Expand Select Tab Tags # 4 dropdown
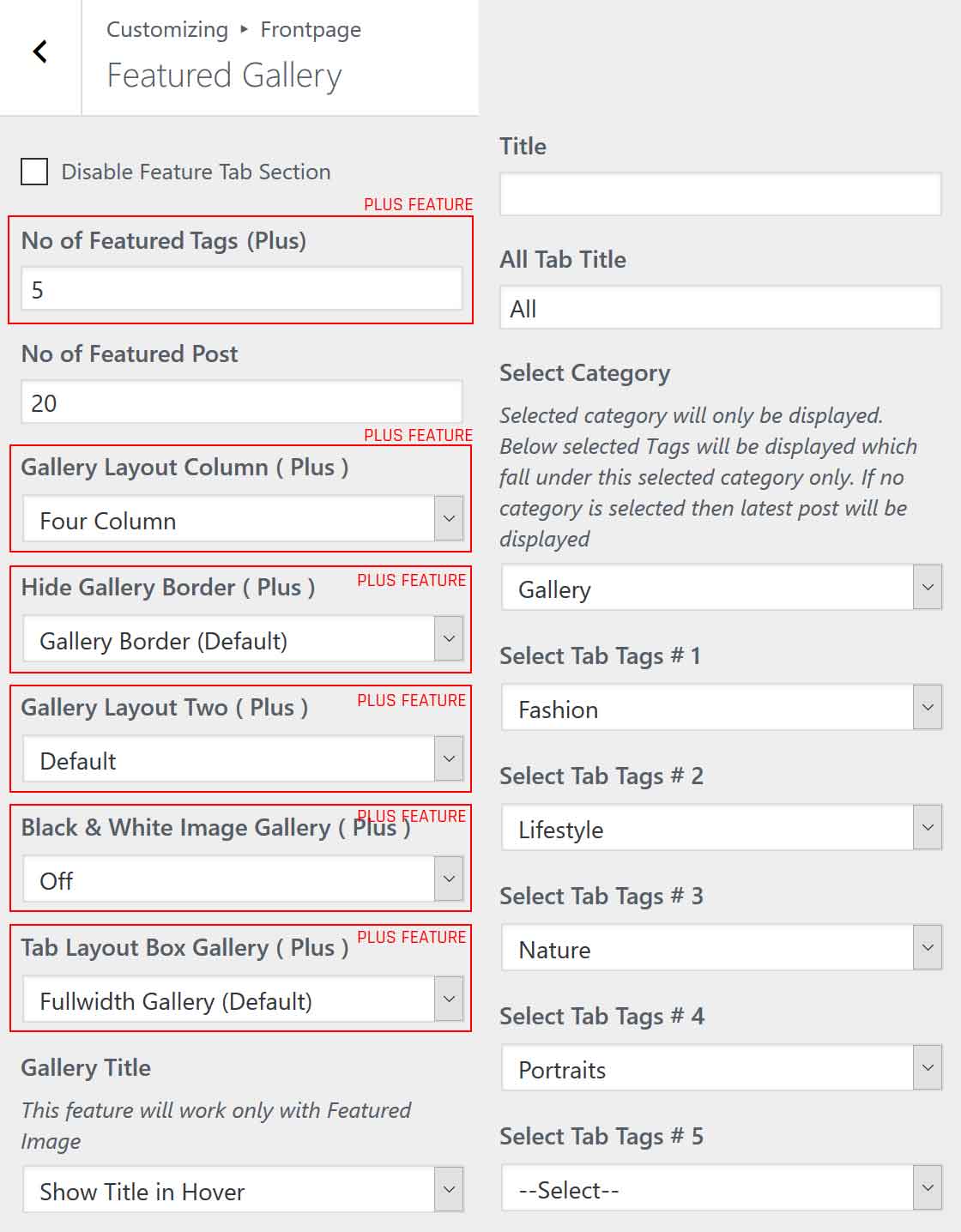The image size is (961, 1232). [x=721, y=1068]
